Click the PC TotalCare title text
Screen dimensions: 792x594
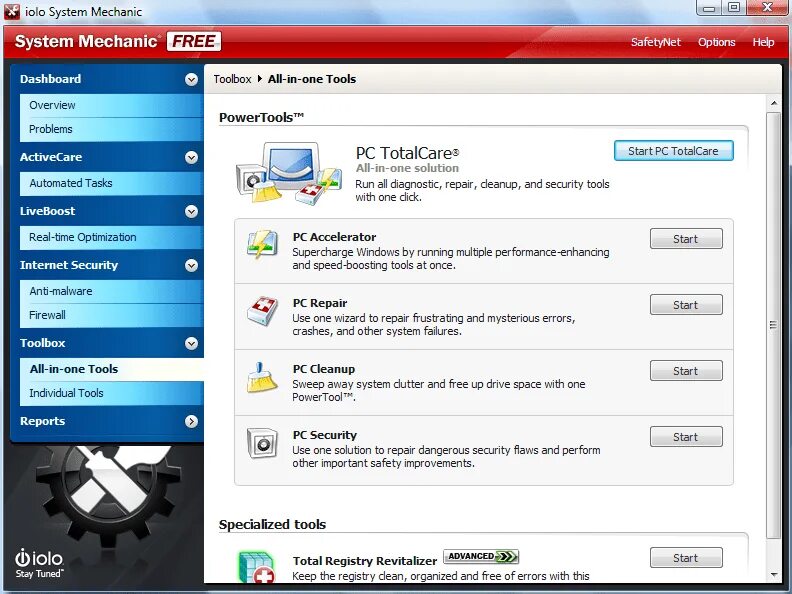(x=407, y=153)
